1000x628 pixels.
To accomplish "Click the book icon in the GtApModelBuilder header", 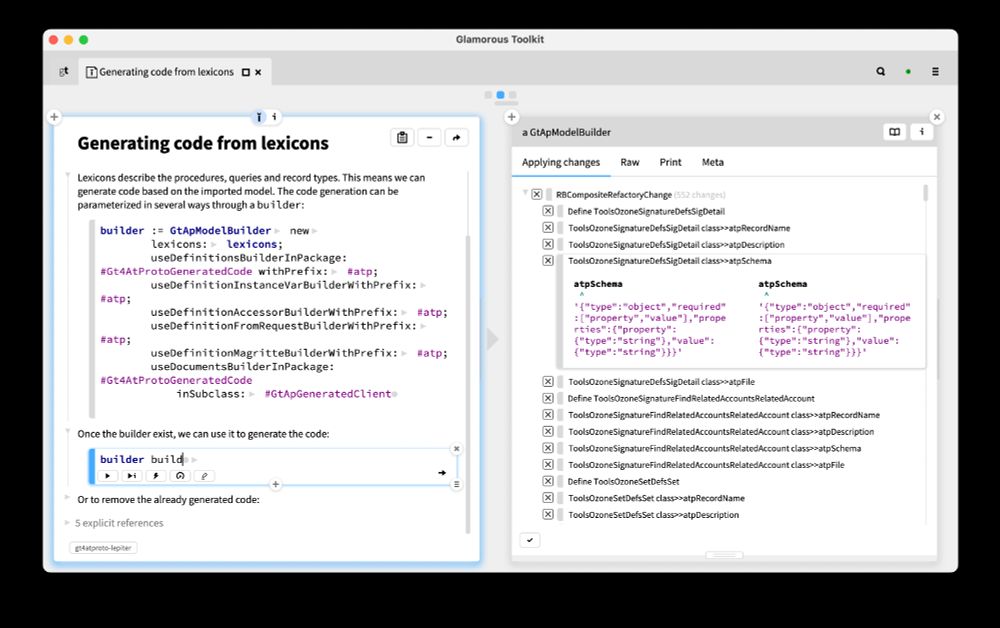I will [x=895, y=132].
